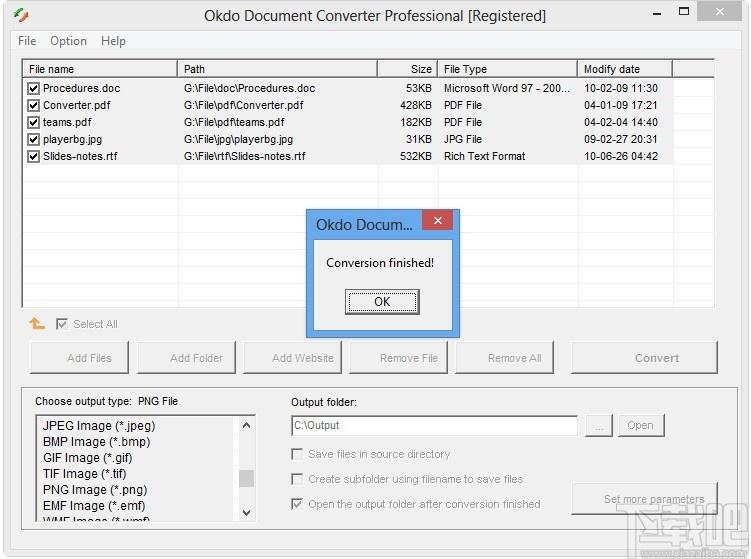Enable Save files in source directory
751x559 pixels.
point(297,454)
